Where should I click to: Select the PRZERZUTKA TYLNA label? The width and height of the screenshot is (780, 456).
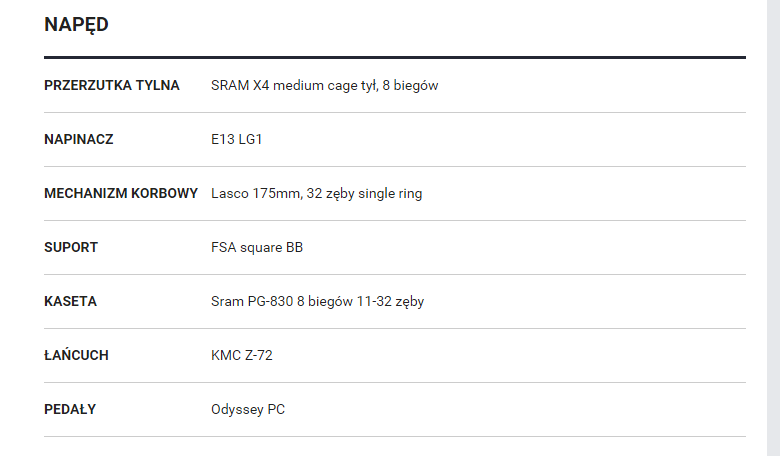[x=111, y=86]
